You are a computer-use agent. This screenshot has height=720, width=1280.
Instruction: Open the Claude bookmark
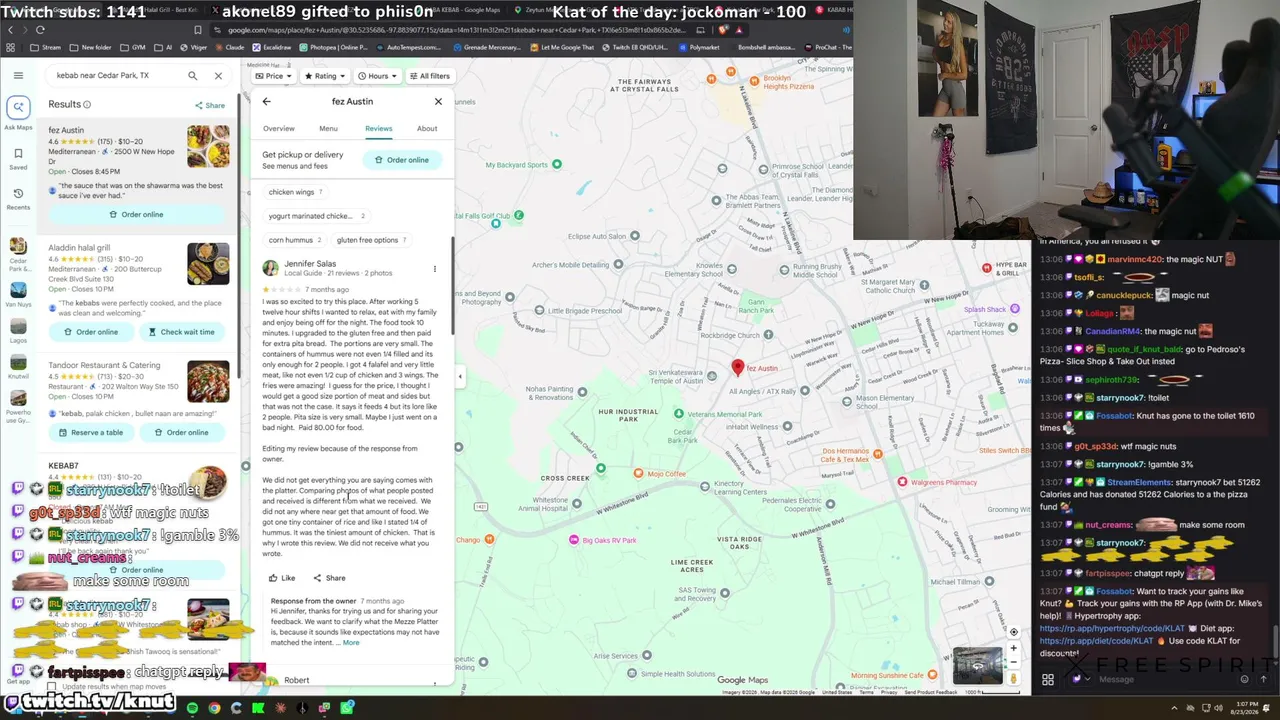click(x=229, y=47)
